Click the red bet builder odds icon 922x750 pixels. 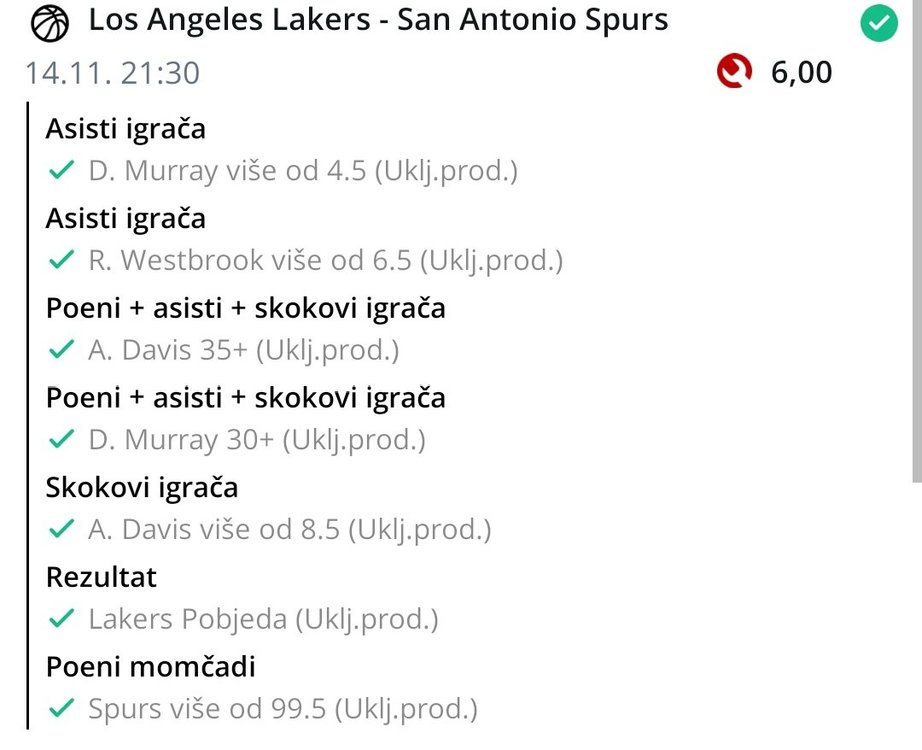coord(735,71)
